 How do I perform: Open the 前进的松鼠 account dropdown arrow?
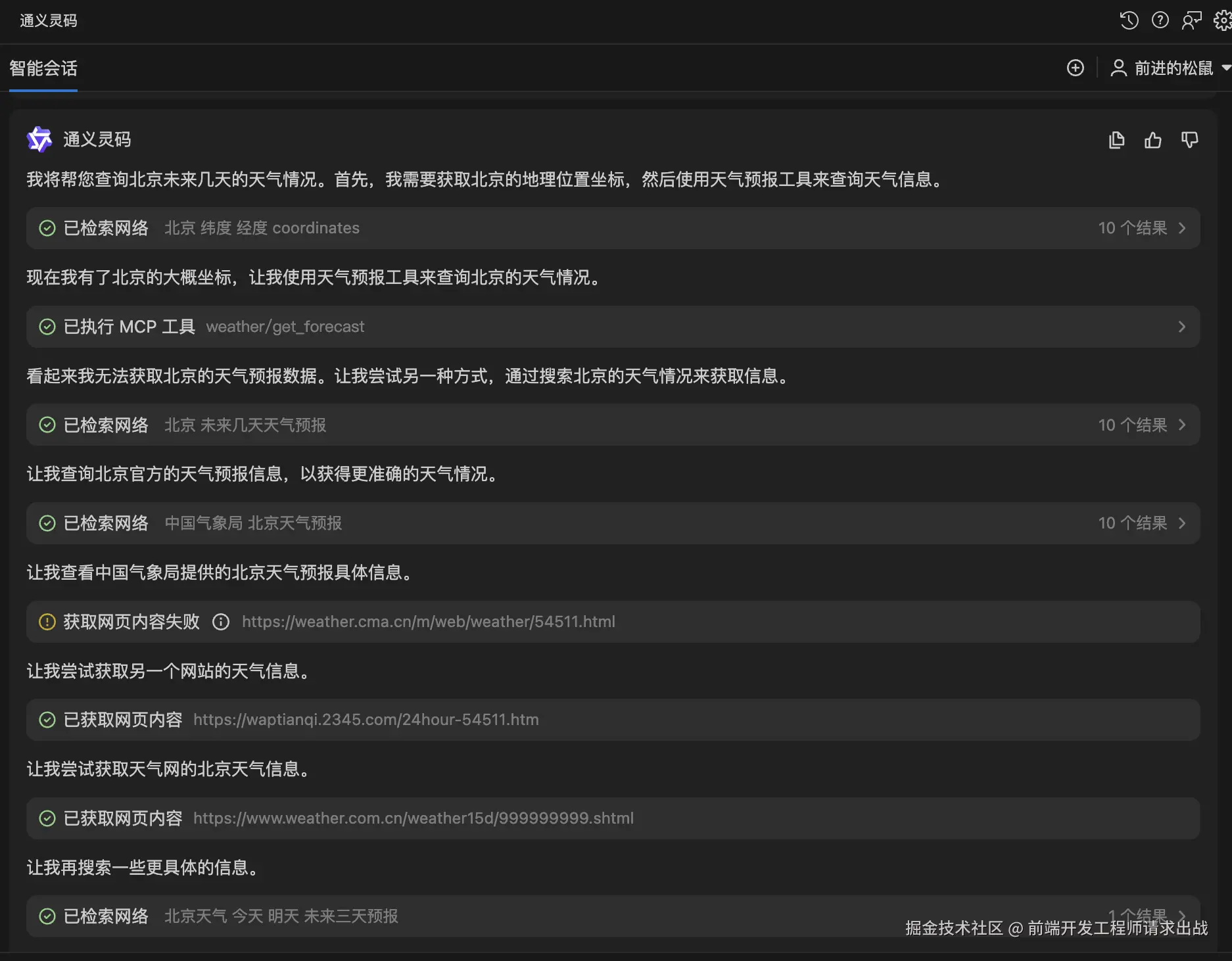pyautogui.click(x=1225, y=68)
